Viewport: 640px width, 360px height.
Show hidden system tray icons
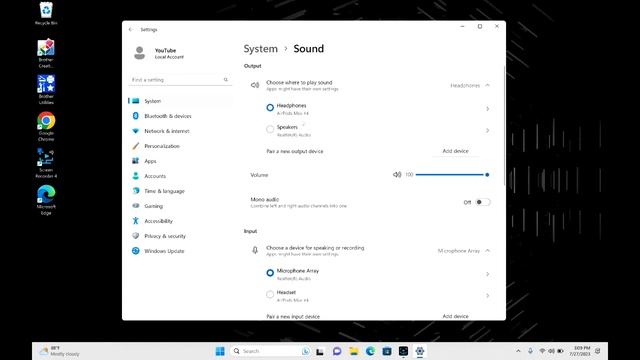click(x=518, y=351)
